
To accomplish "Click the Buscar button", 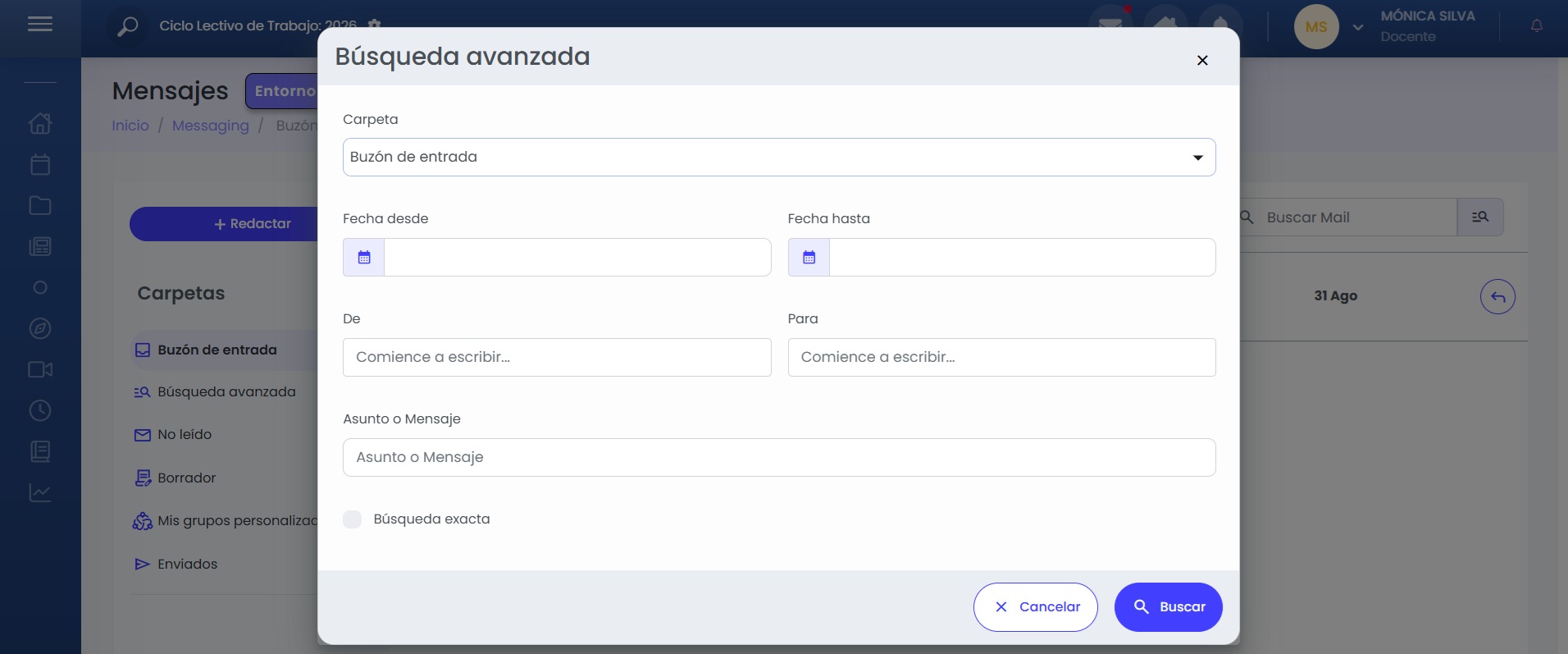I will pos(1169,607).
